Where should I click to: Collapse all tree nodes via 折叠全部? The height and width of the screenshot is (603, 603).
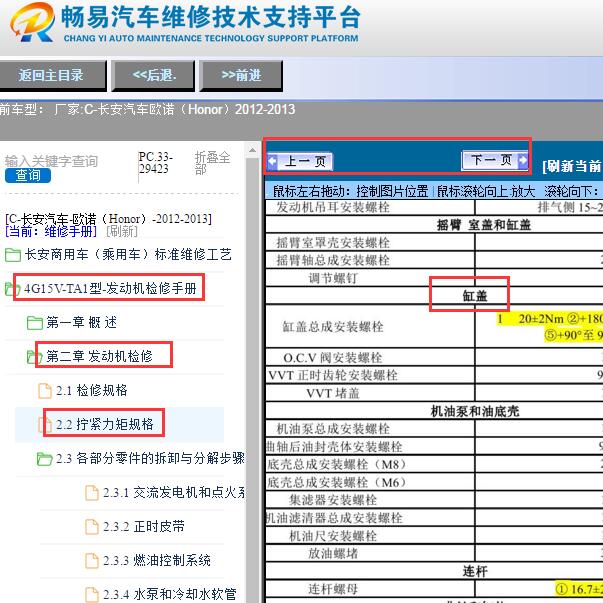[x=212, y=163]
